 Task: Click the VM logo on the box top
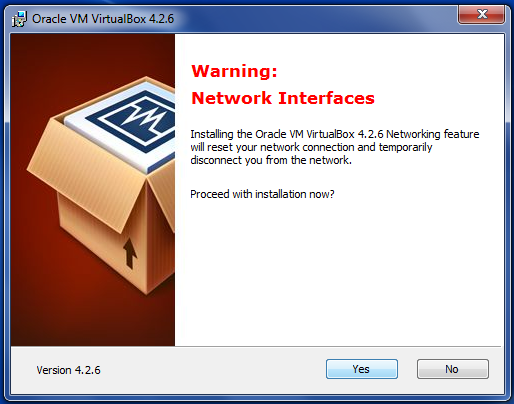pos(140,120)
